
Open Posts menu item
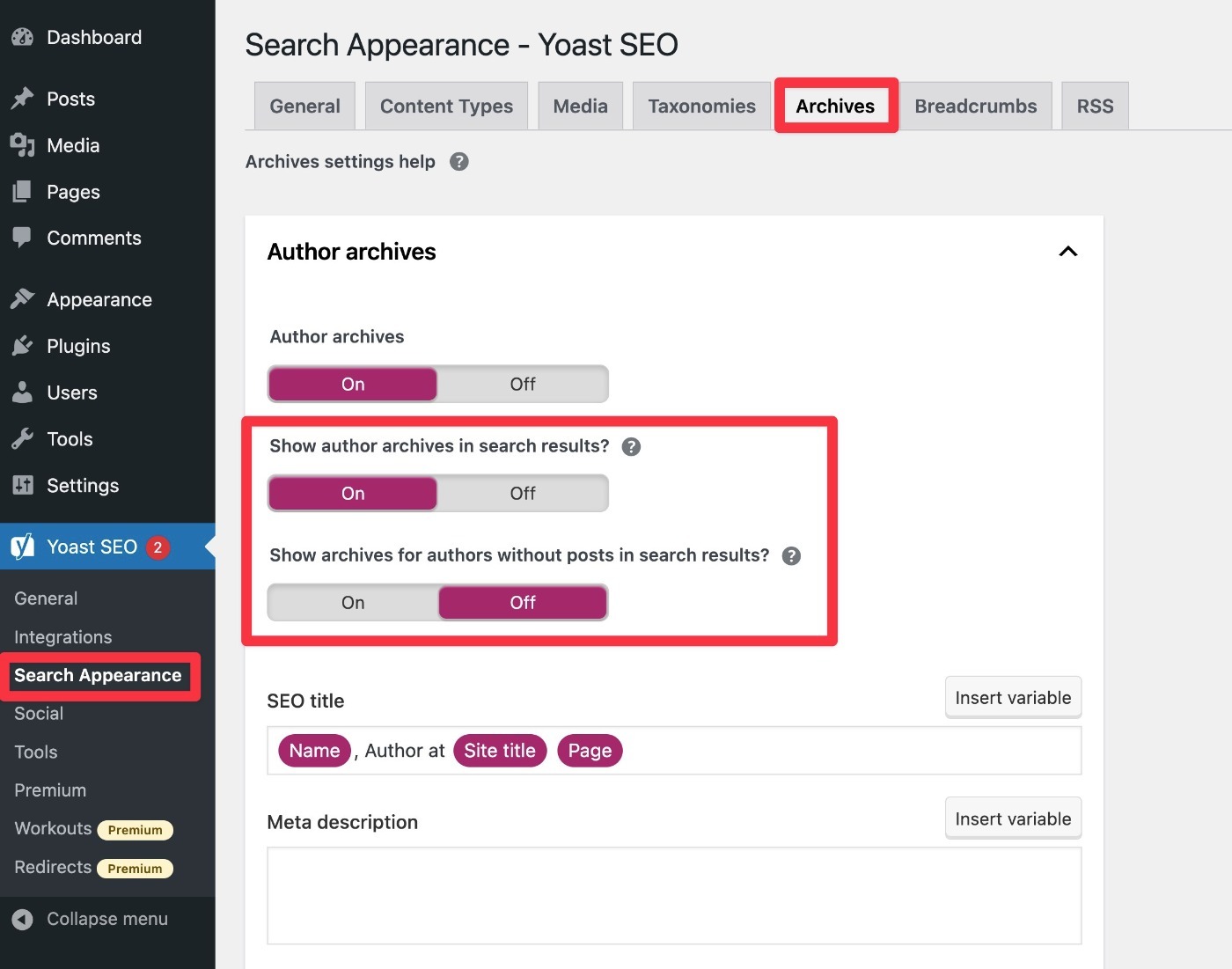pos(70,99)
